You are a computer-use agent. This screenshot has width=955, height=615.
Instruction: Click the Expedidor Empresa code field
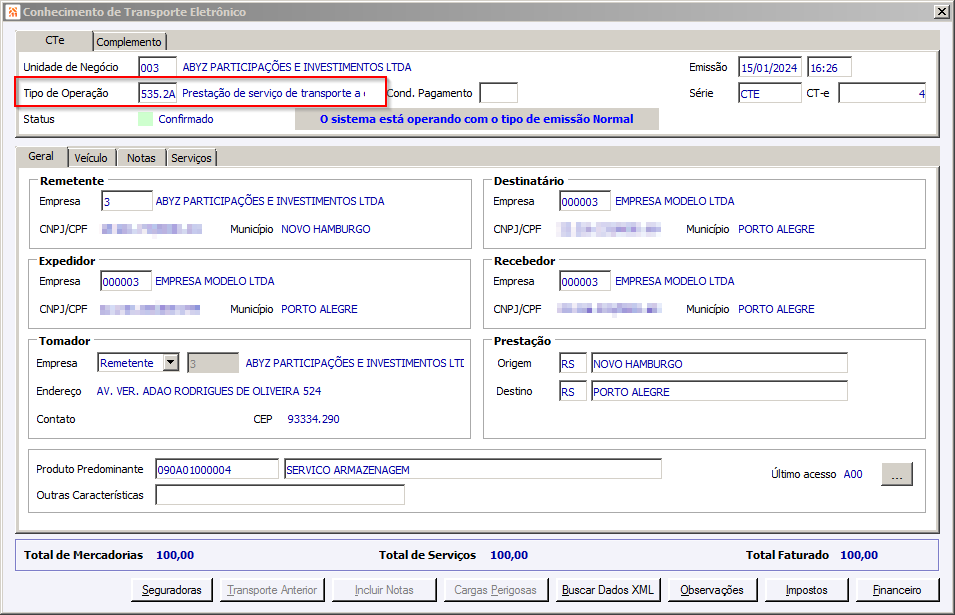(125, 281)
